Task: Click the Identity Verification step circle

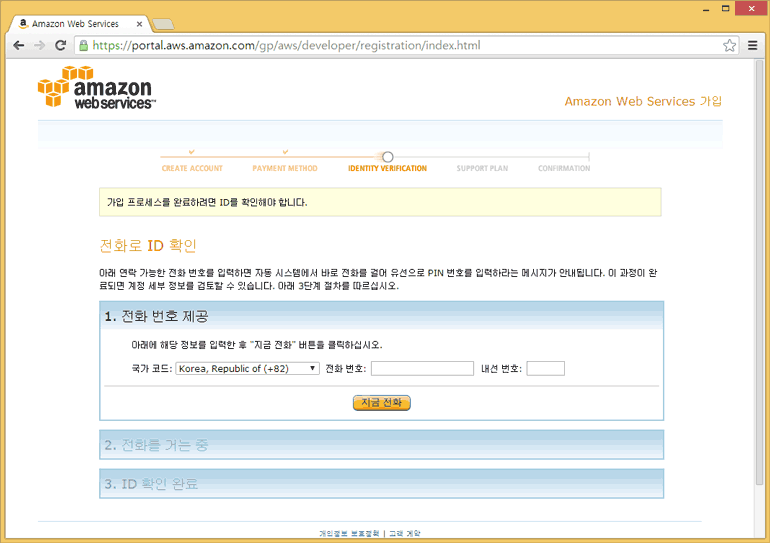Action: point(388,157)
